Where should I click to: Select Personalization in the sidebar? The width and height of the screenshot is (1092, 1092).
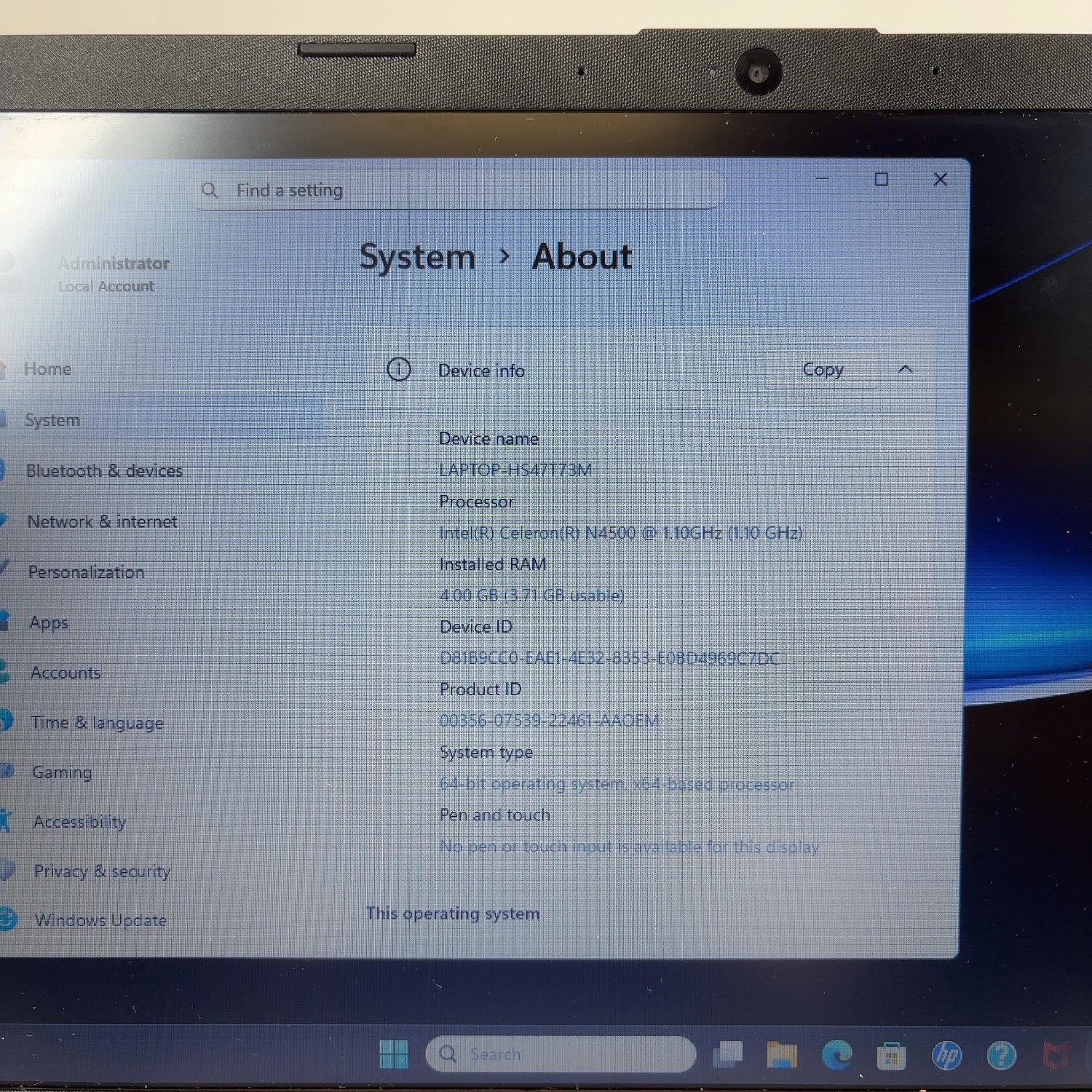pos(86,572)
